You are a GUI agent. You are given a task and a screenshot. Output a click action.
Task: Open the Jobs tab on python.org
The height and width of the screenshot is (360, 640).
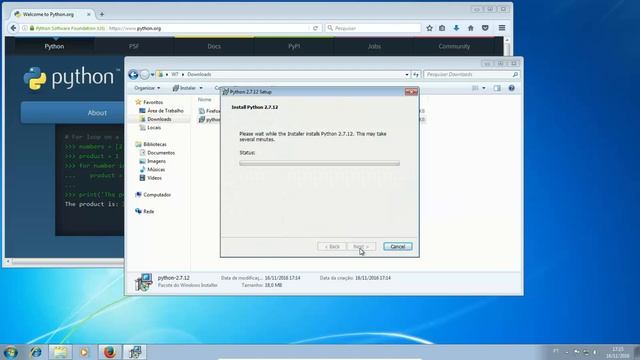[x=374, y=47]
